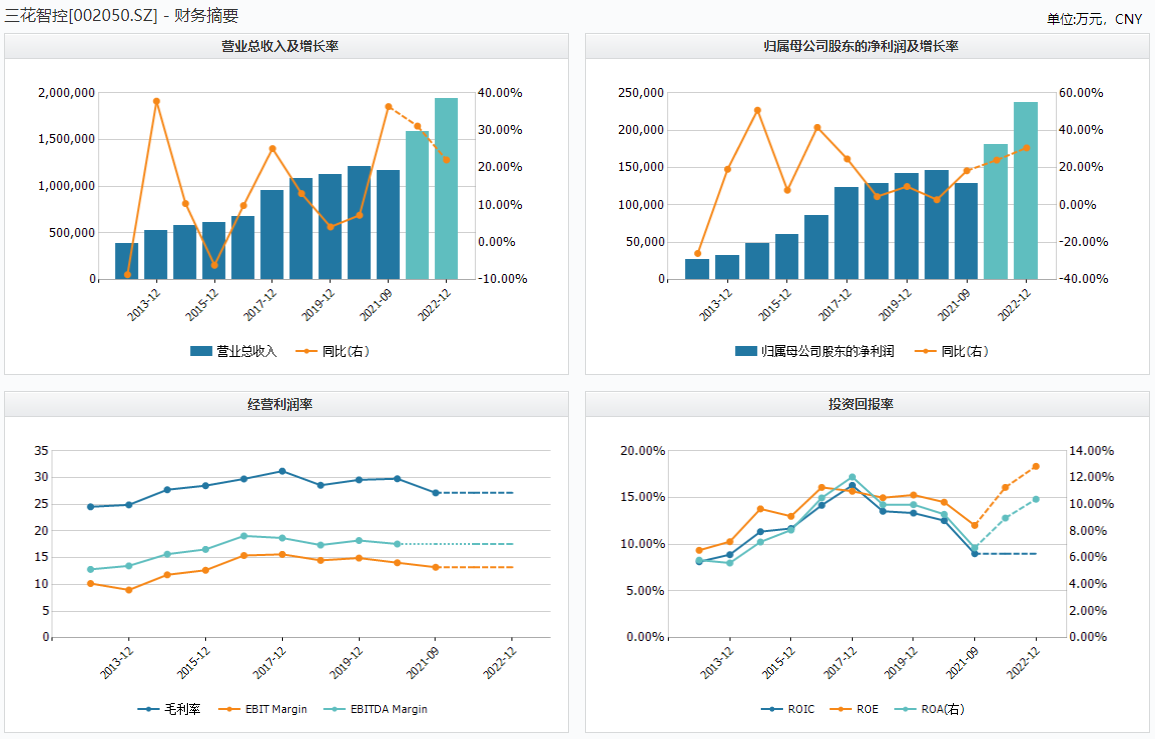Click the 2015-12 x-axis label in 经营利润率 chart

pyautogui.click(x=194, y=663)
